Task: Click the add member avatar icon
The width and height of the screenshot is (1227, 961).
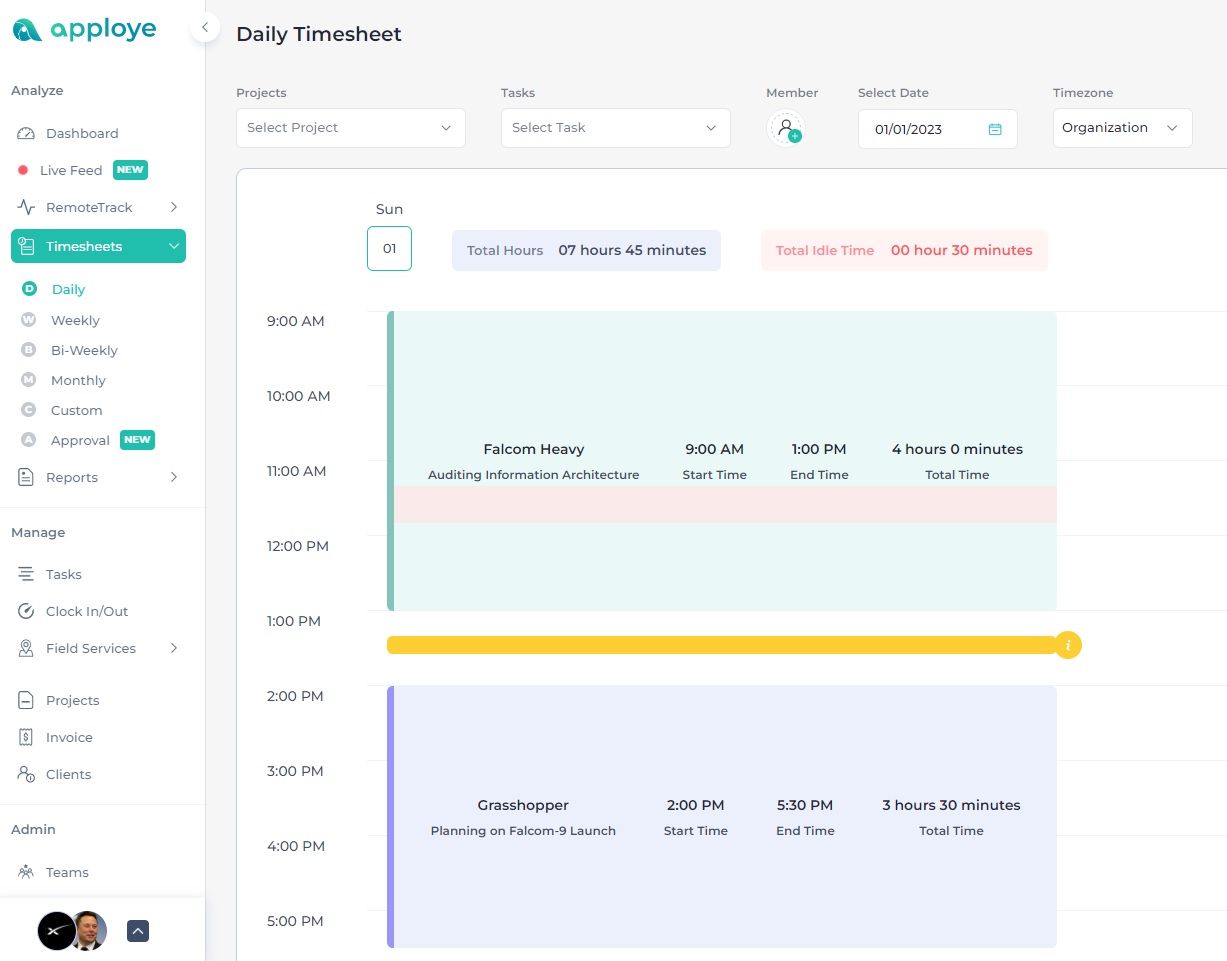Action: point(786,128)
